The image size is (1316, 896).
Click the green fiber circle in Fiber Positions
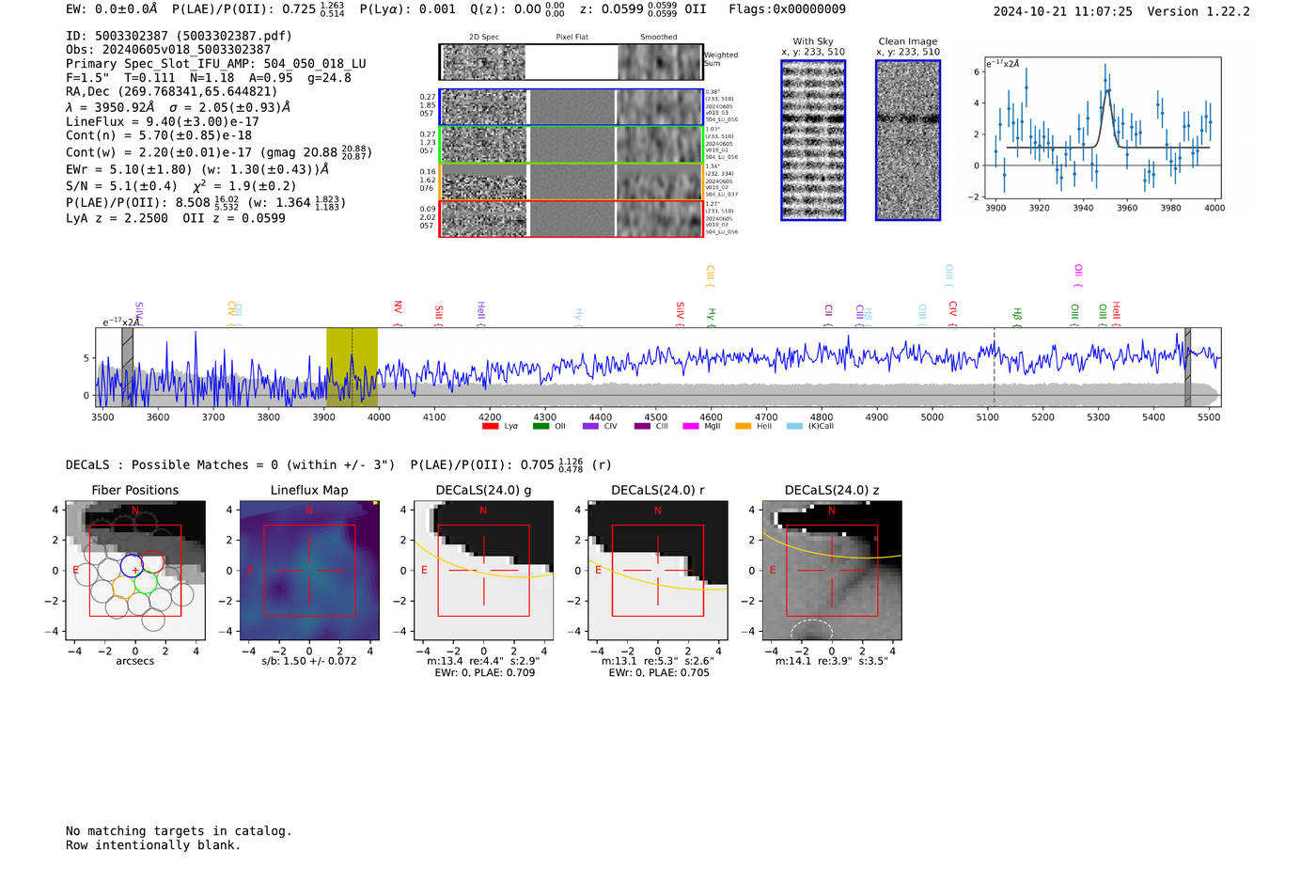145,583
